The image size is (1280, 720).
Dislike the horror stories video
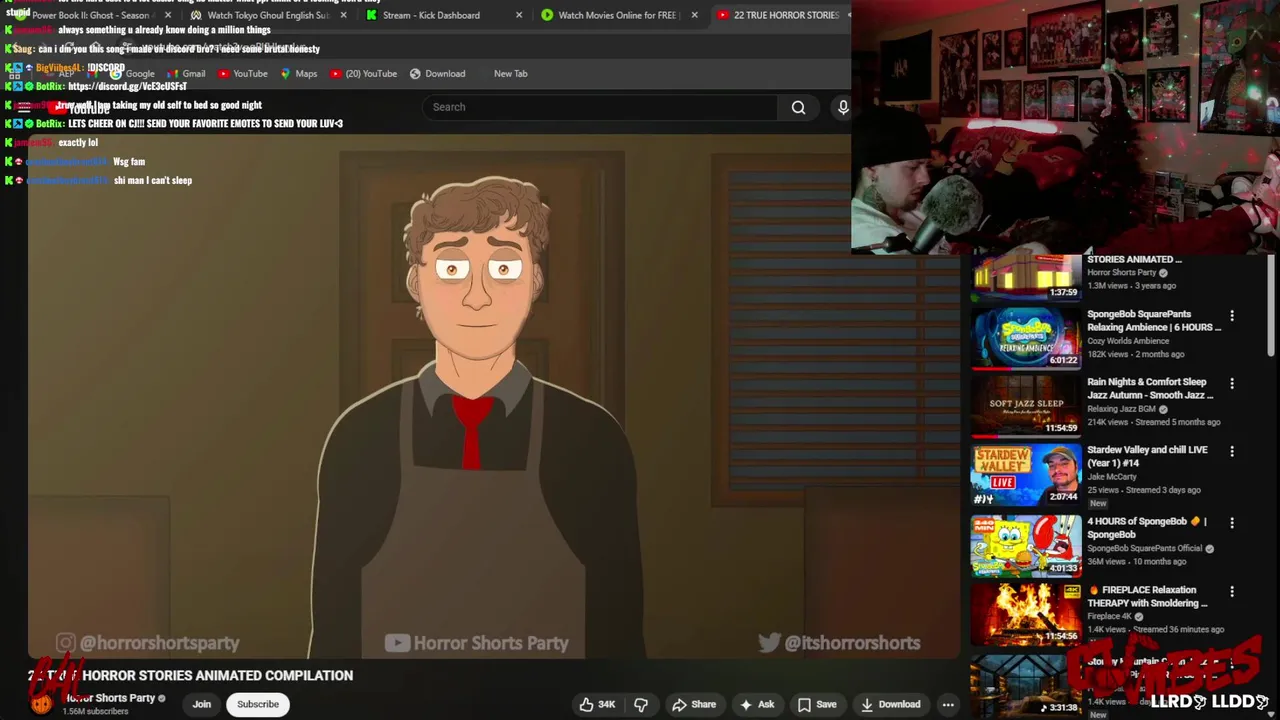click(641, 704)
